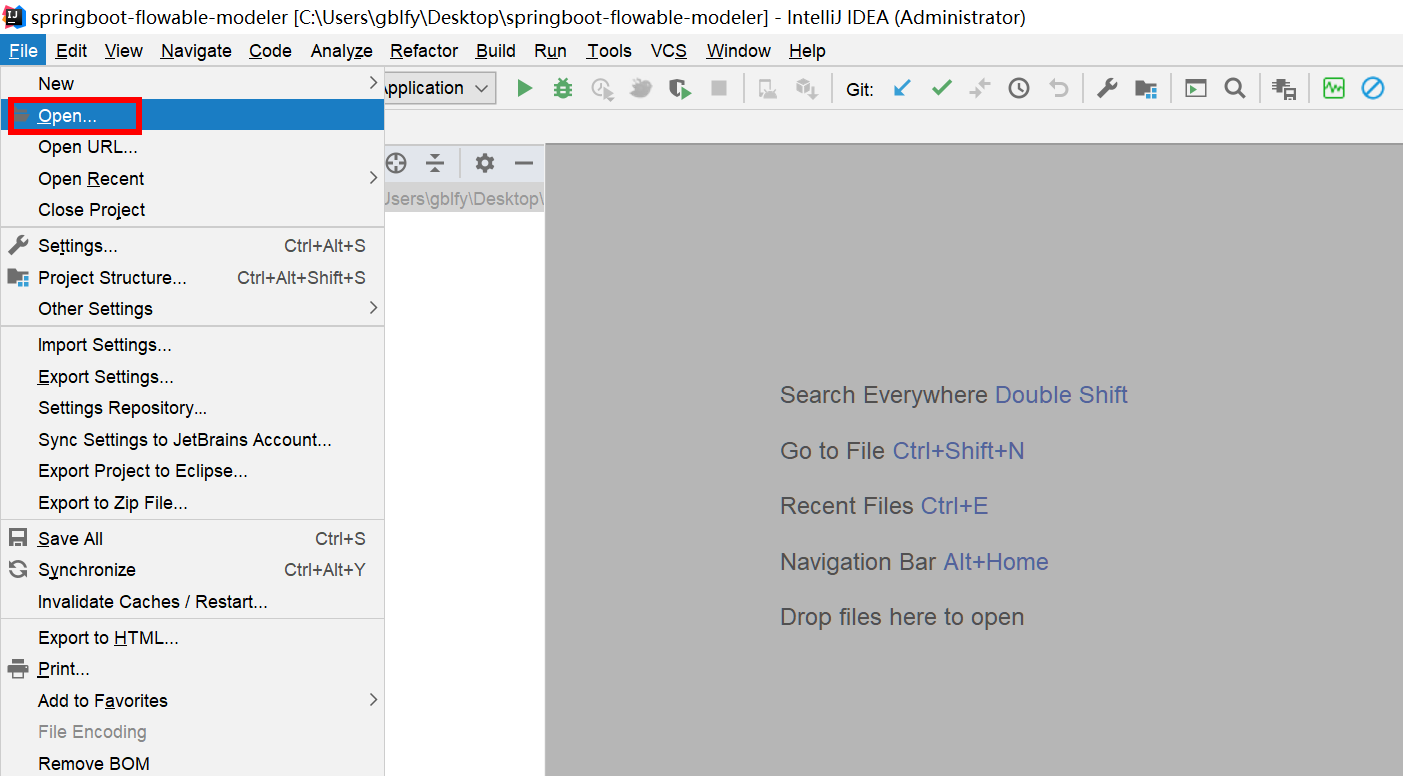
Task: Select Print... menu entry
Action: point(192,669)
